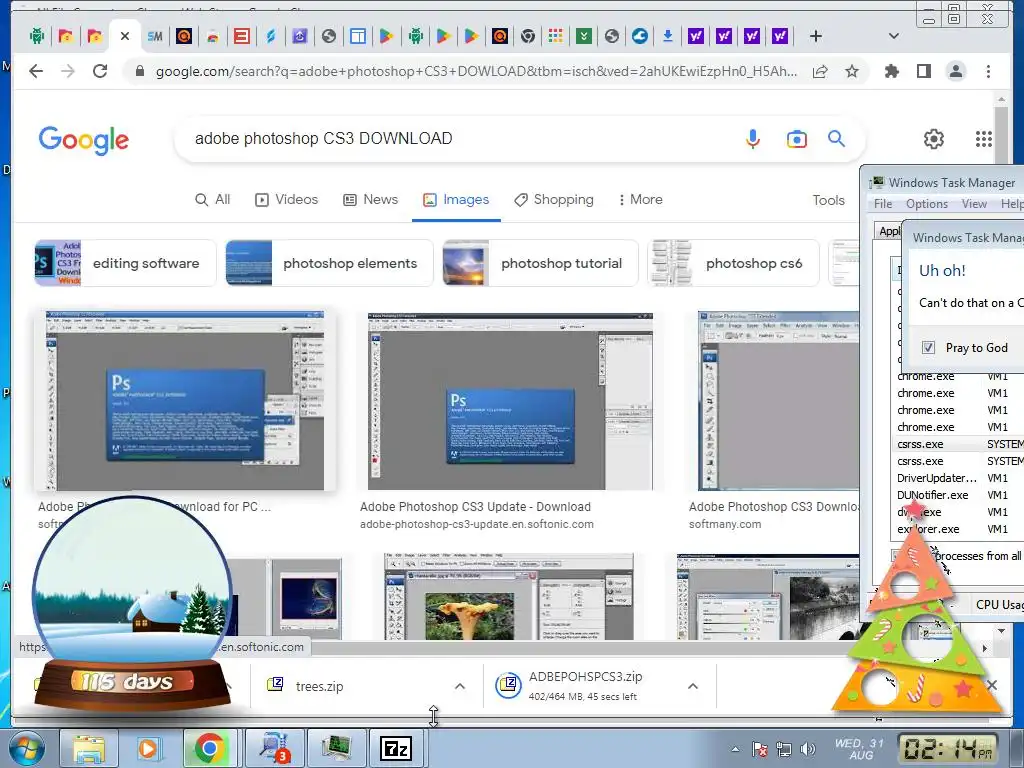Go back to the previous page
Screen dimensions: 1024x768
pyautogui.click(x=36, y=71)
